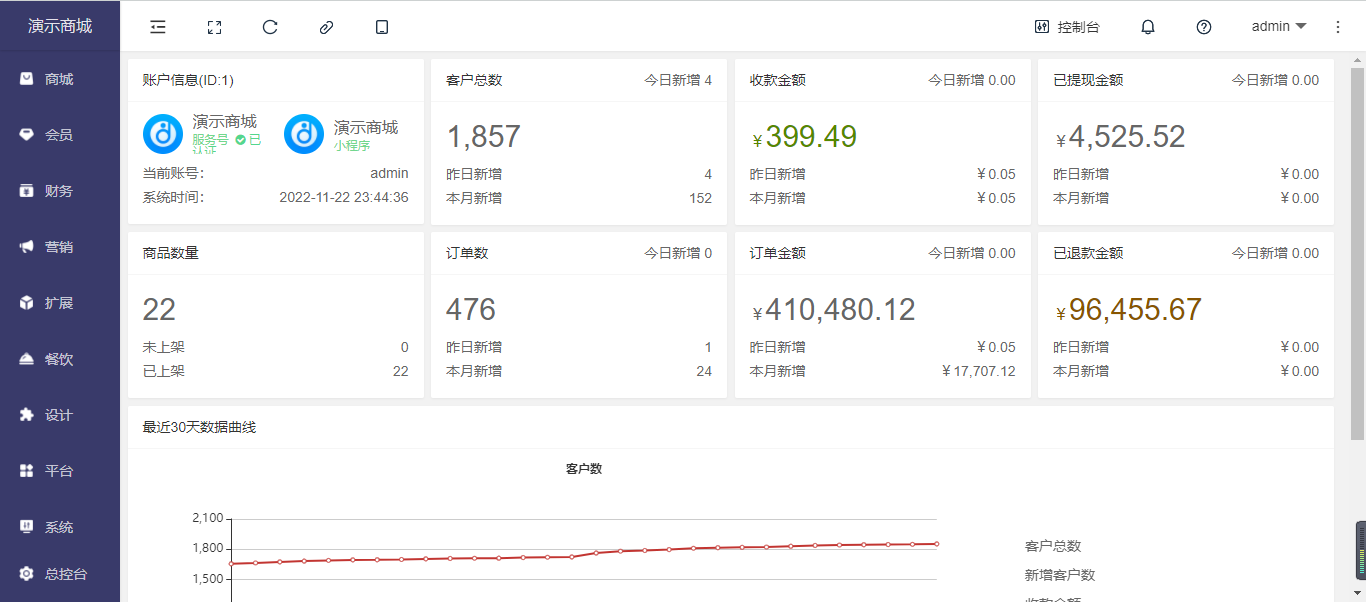The image size is (1366, 602).
Task: Toggle fullscreen mode icon in top bar
Action: [x=214, y=27]
